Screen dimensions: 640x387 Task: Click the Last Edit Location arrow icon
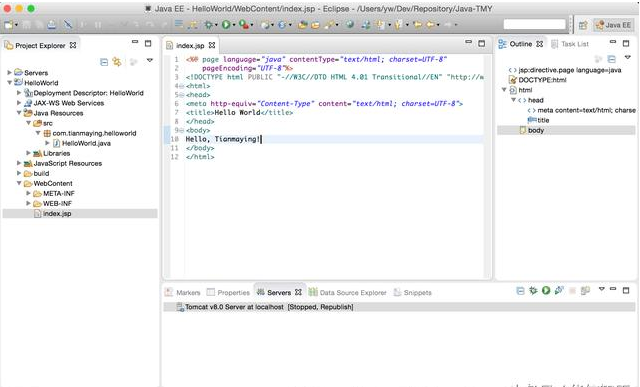tap(417, 25)
